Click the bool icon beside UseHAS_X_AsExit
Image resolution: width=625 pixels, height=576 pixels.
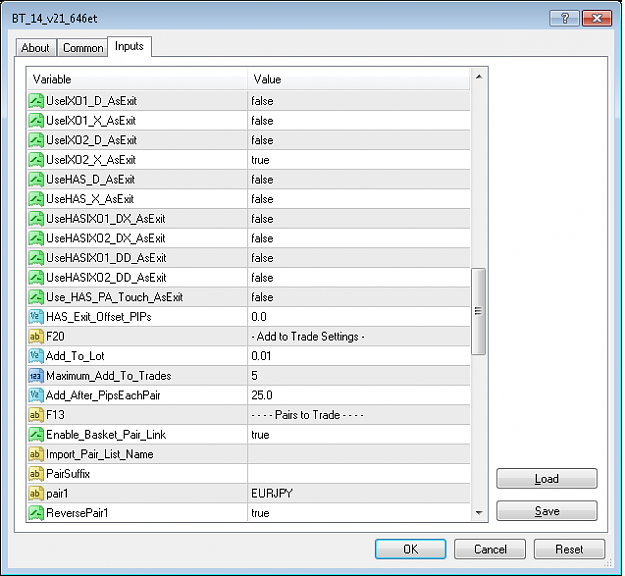[36, 199]
